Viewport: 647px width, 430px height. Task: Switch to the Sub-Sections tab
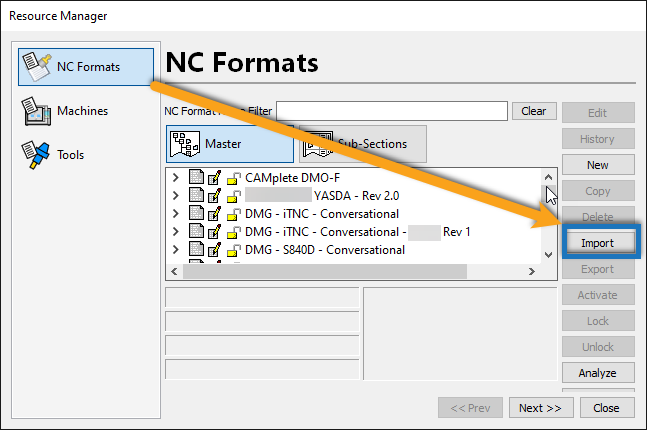pyautogui.click(x=363, y=144)
